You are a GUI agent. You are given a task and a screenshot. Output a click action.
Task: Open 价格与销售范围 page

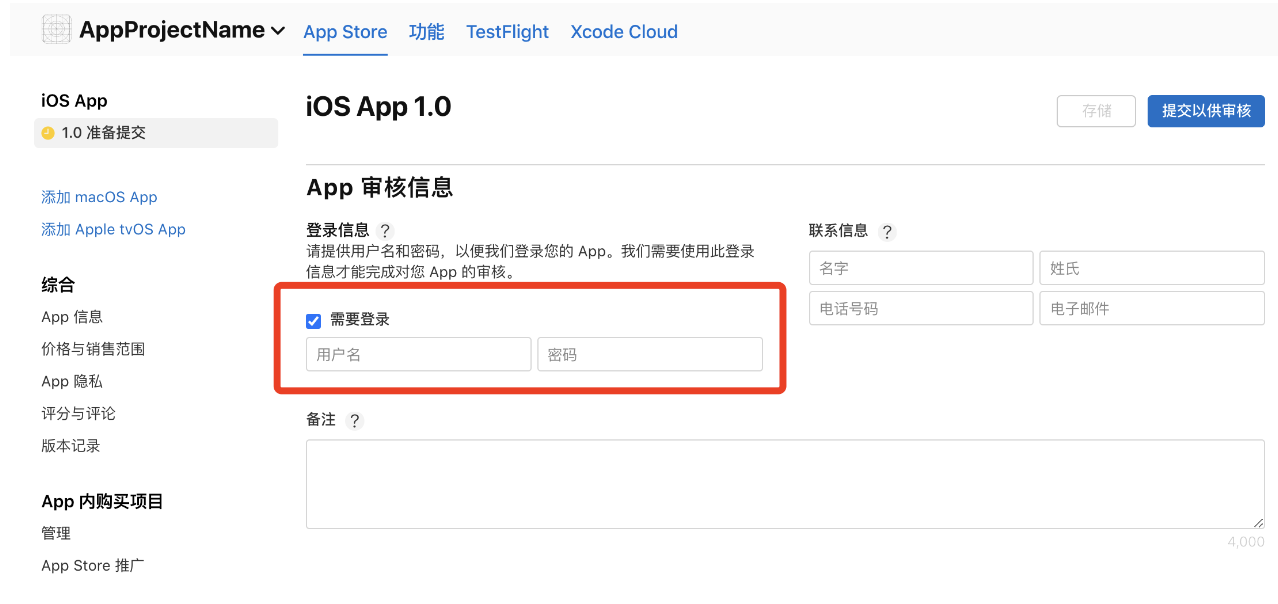[93, 349]
